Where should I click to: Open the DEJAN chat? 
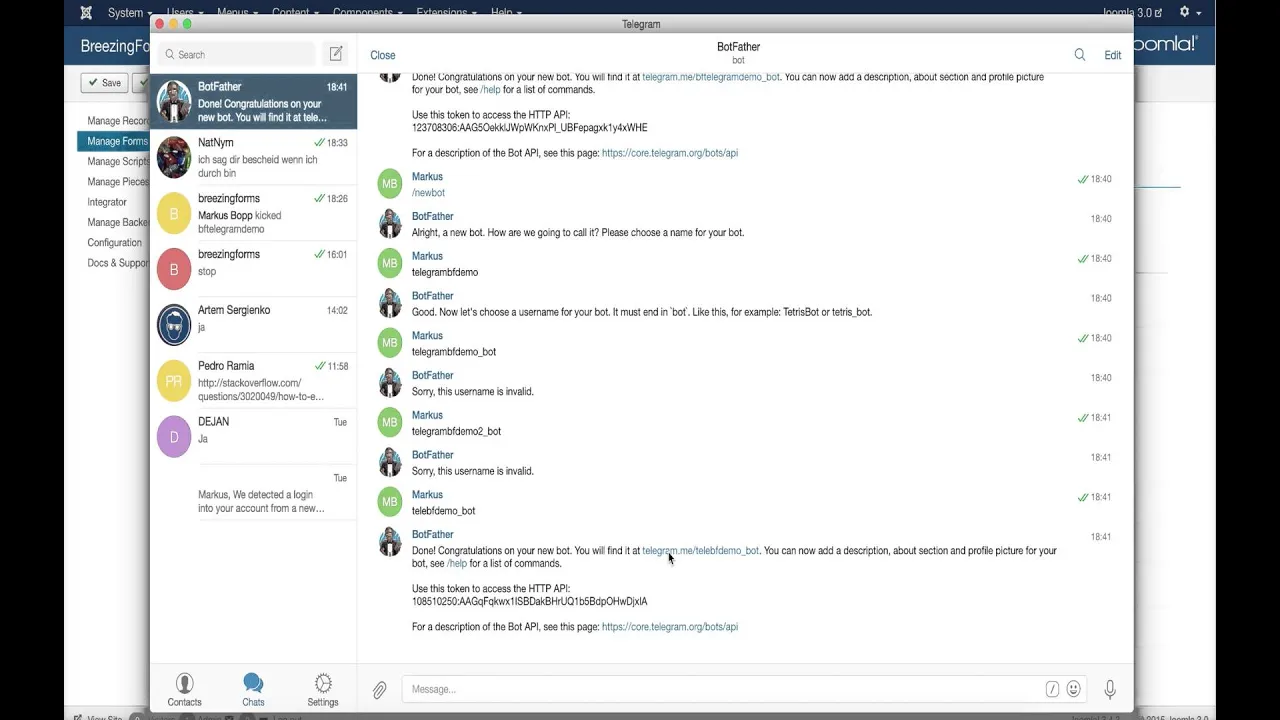coord(253,437)
